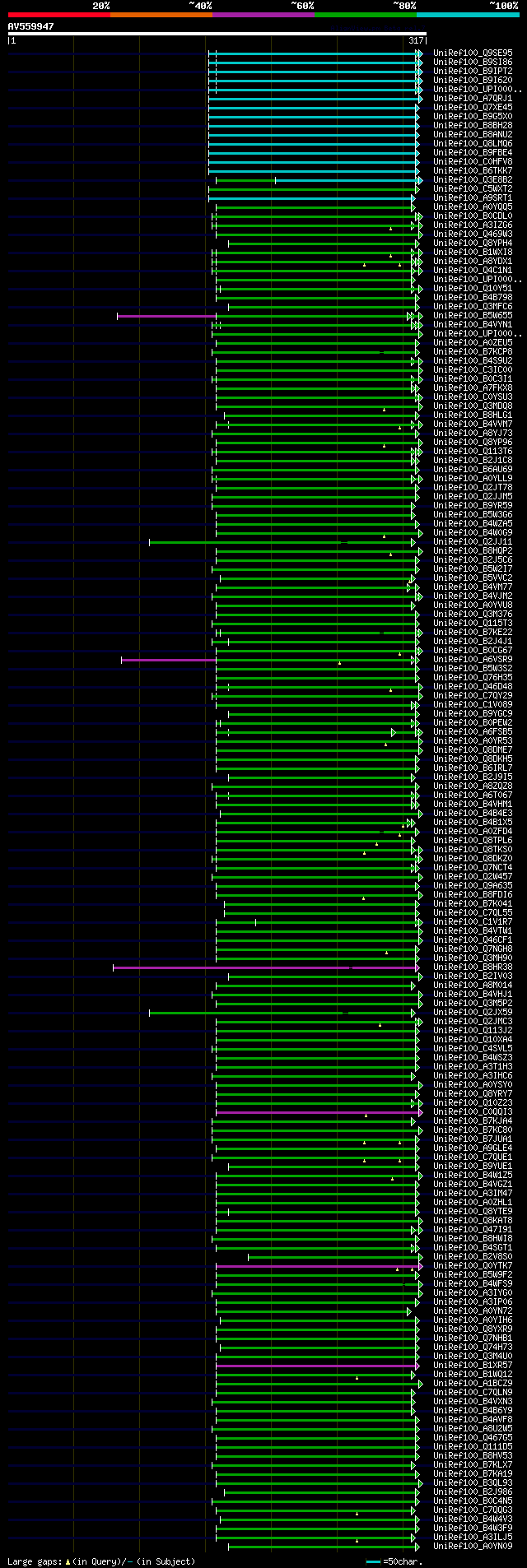The width and height of the screenshot is (527, 1568).
Task: Select hit label UniRef100_Q467G5
Action: tap(473, 1437)
